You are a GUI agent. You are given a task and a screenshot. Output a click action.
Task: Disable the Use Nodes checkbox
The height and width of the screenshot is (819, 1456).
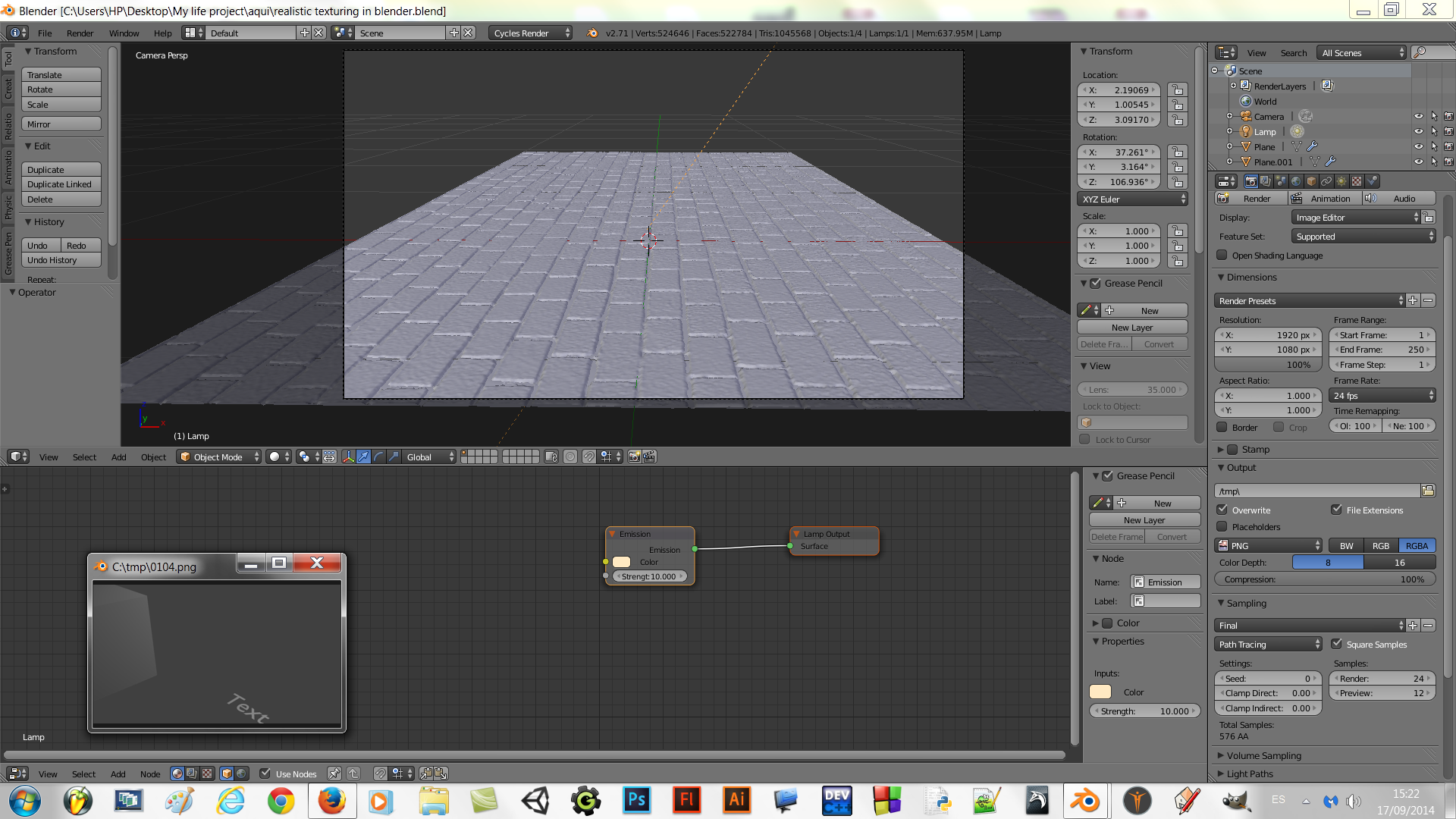tap(265, 773)
